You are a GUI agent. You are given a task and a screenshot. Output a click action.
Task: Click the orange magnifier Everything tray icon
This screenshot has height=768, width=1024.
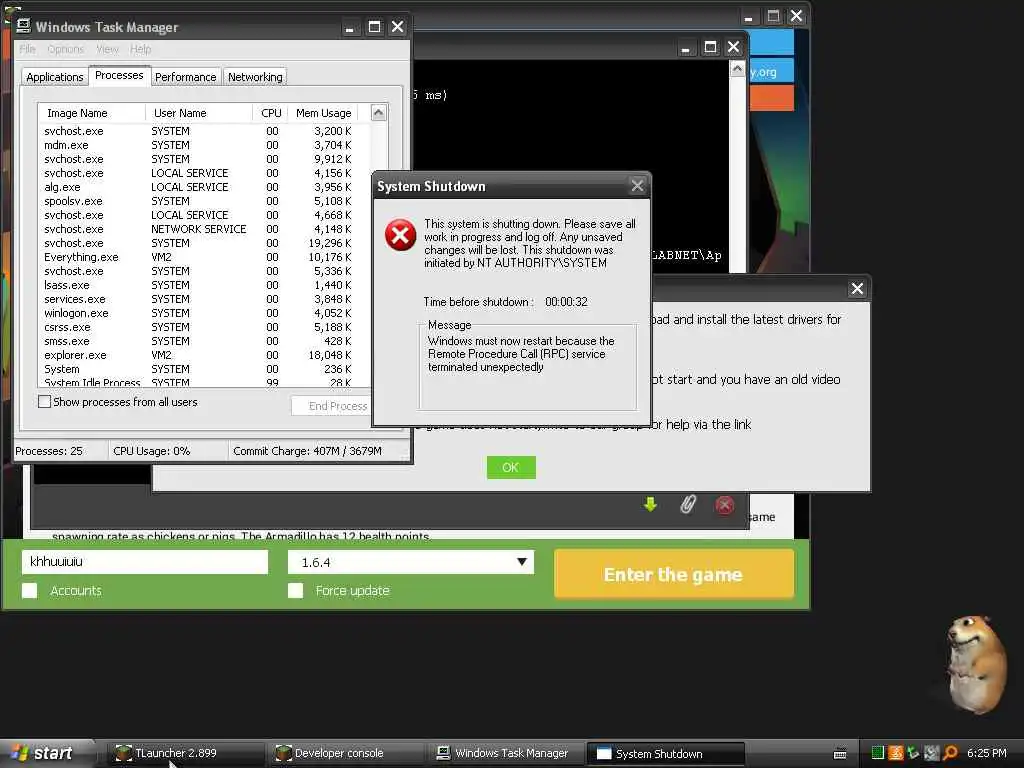(x=950, y=753)
